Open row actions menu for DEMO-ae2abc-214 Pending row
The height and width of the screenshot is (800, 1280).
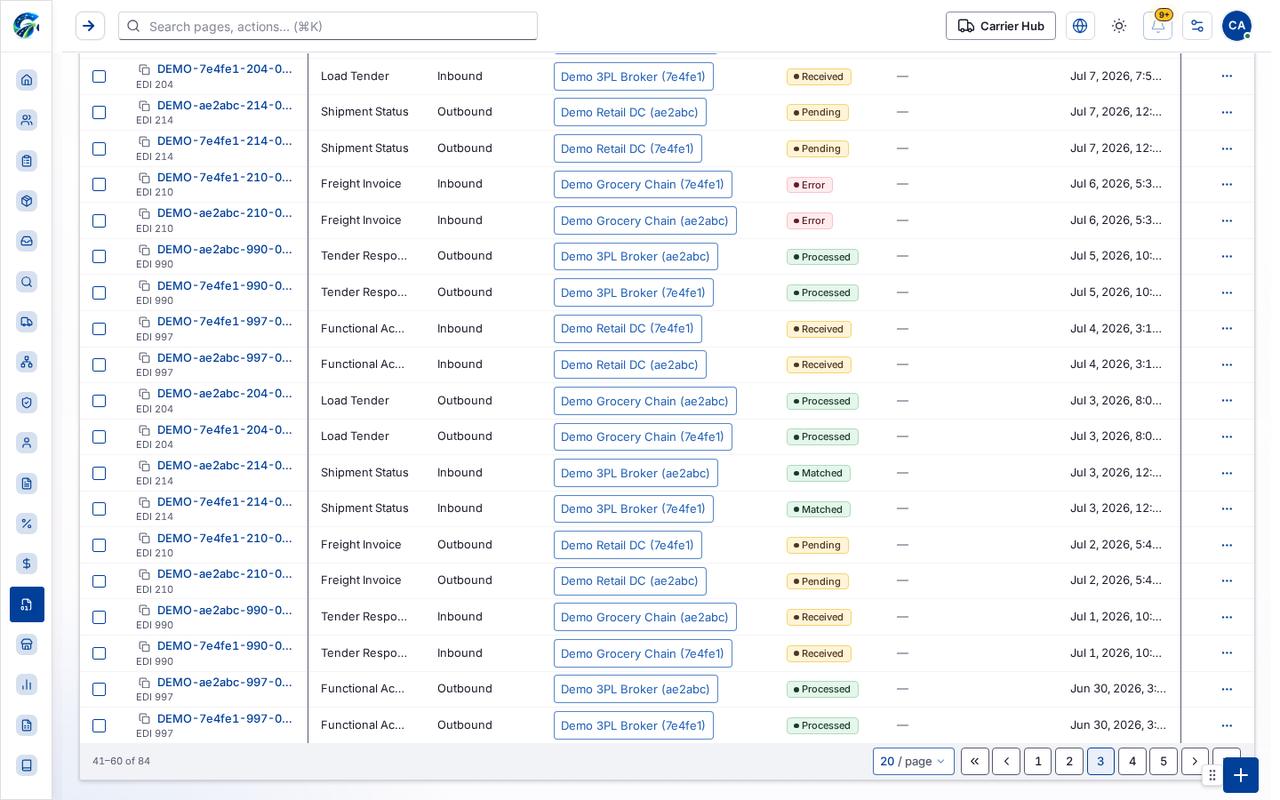[x=1226, y=112]
